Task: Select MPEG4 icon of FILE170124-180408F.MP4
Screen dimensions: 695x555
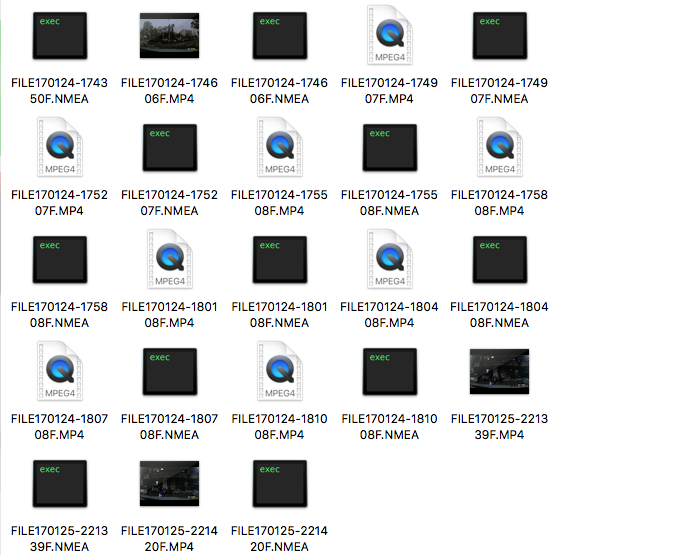Action: [x=390, y=259]
